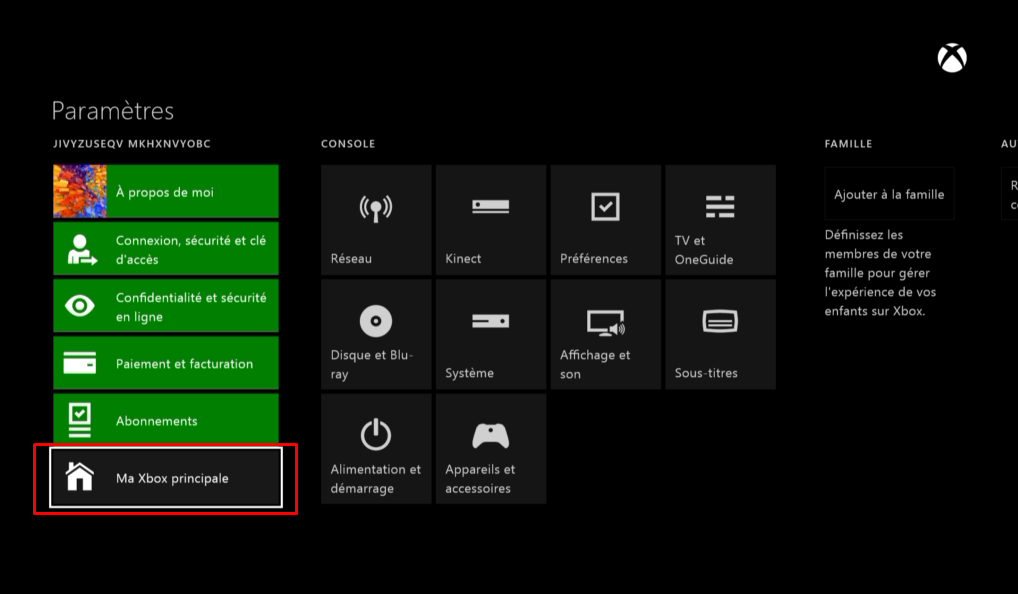
Task: Click the Réseau antenna signal icon
Action: tap(376, 208)
